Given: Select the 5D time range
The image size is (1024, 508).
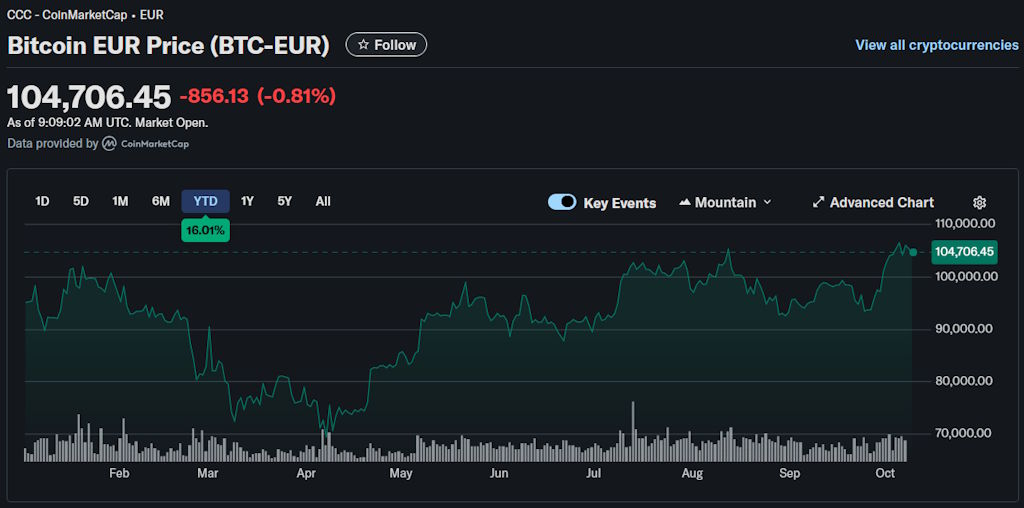Looking at the screenshot, I should (81, 201).
